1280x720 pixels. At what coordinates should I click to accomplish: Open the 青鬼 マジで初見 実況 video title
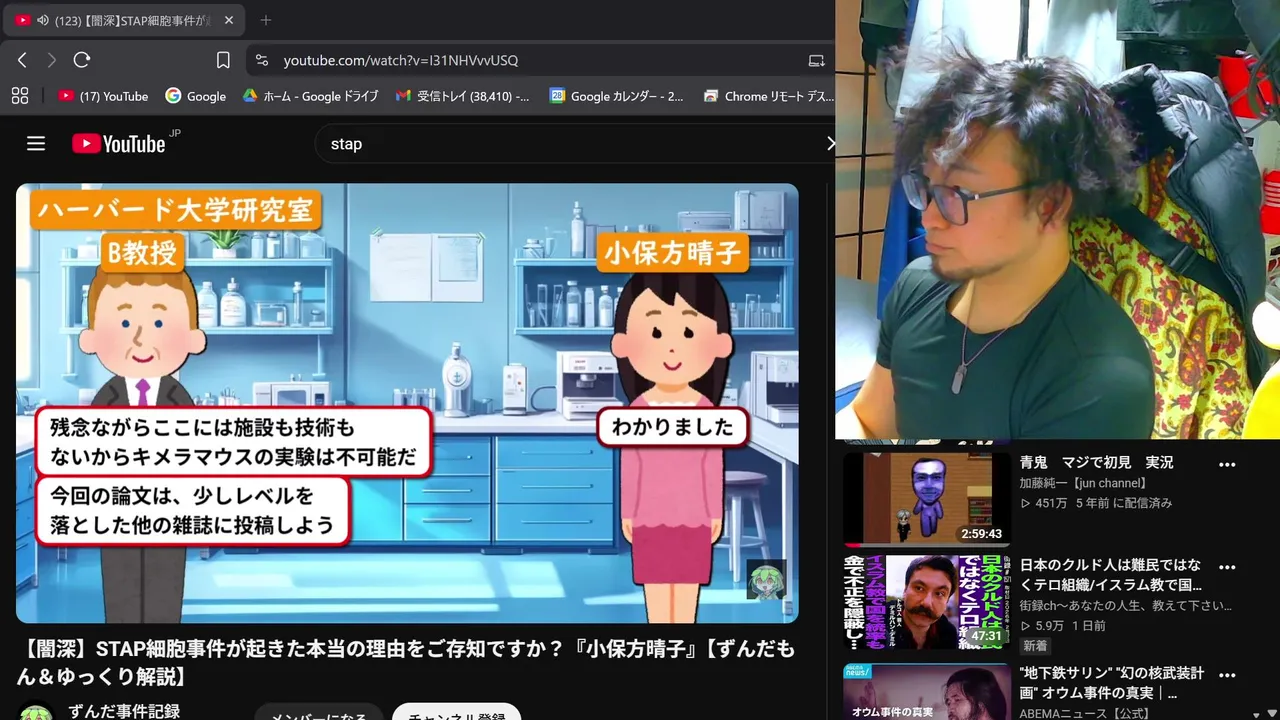tap(1096, 463)
